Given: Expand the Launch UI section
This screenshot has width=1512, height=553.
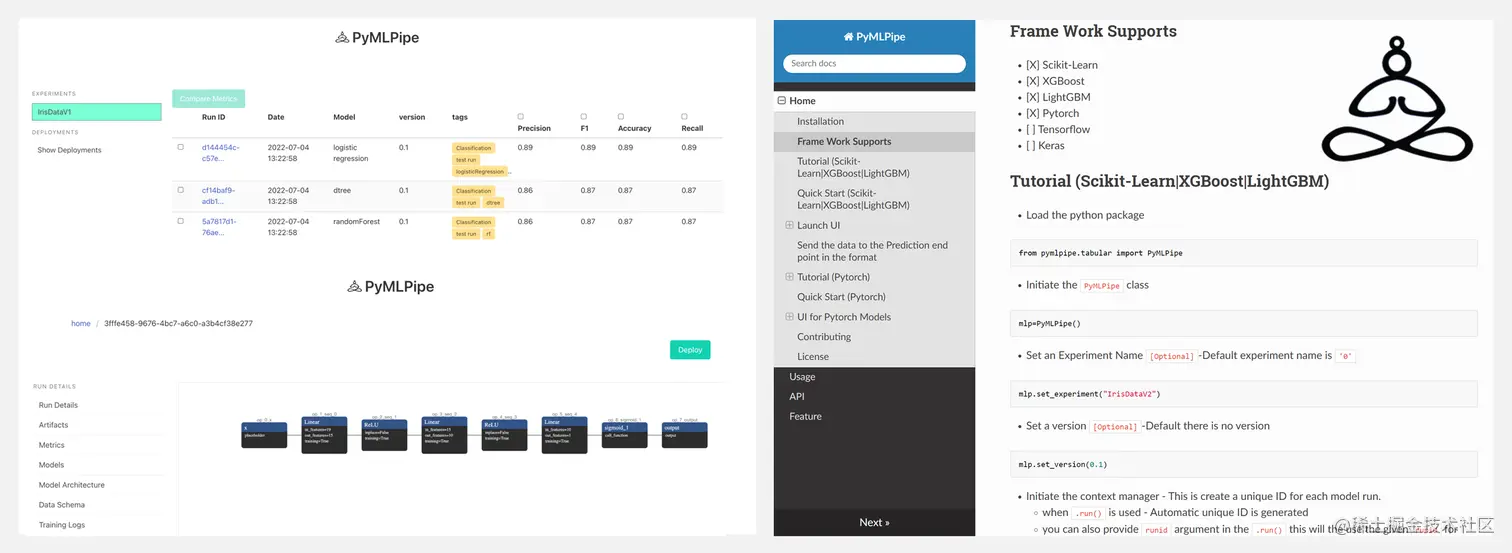Looking at the screenshot, I should tap(789, 225).
